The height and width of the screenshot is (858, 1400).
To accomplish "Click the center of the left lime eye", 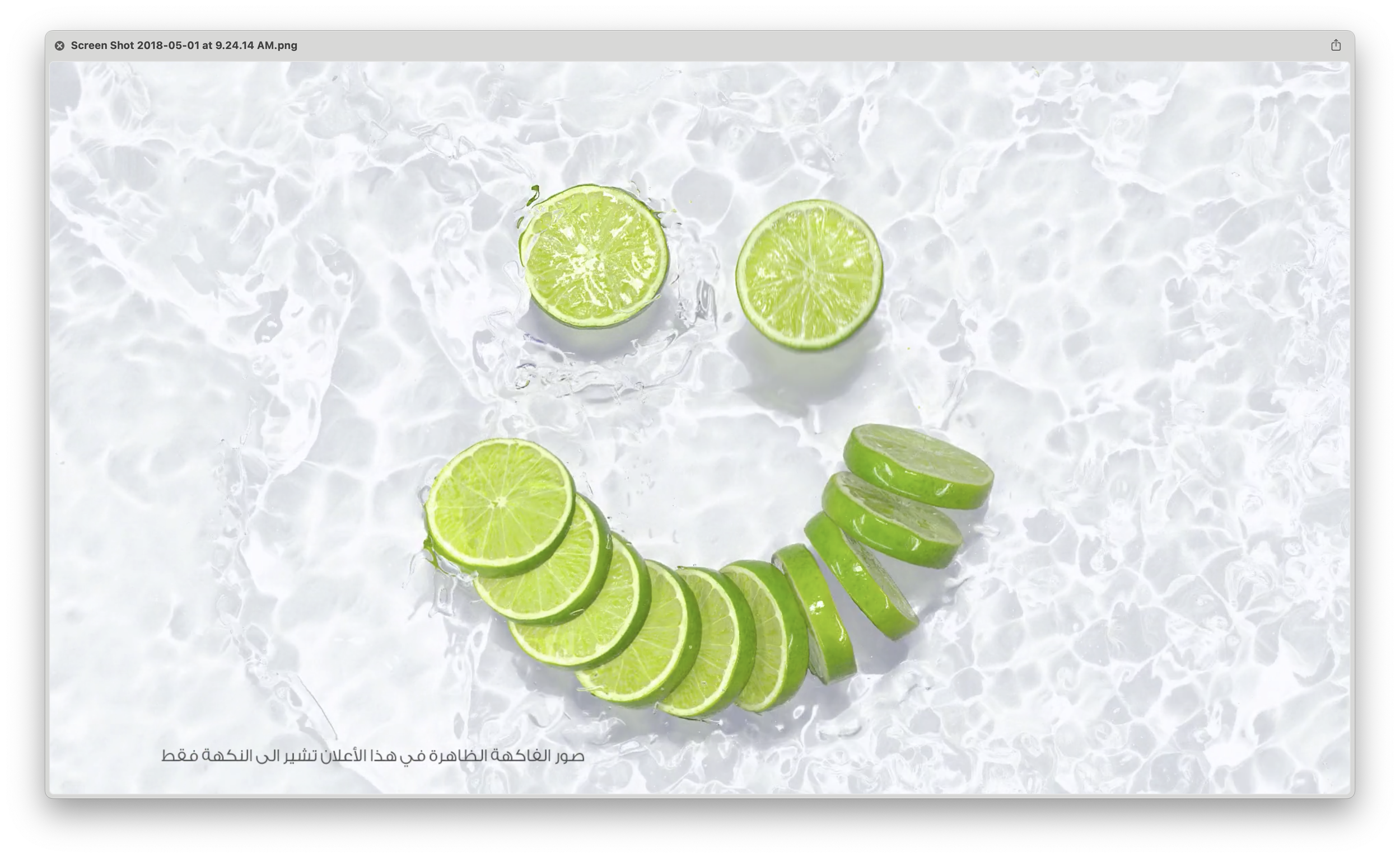I will (592, 256).
